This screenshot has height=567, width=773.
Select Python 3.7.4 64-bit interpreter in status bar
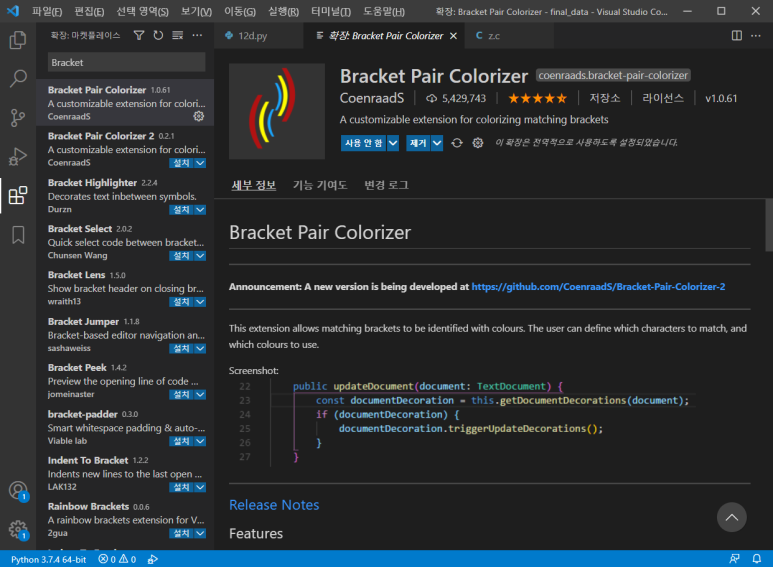pos(48,559)
